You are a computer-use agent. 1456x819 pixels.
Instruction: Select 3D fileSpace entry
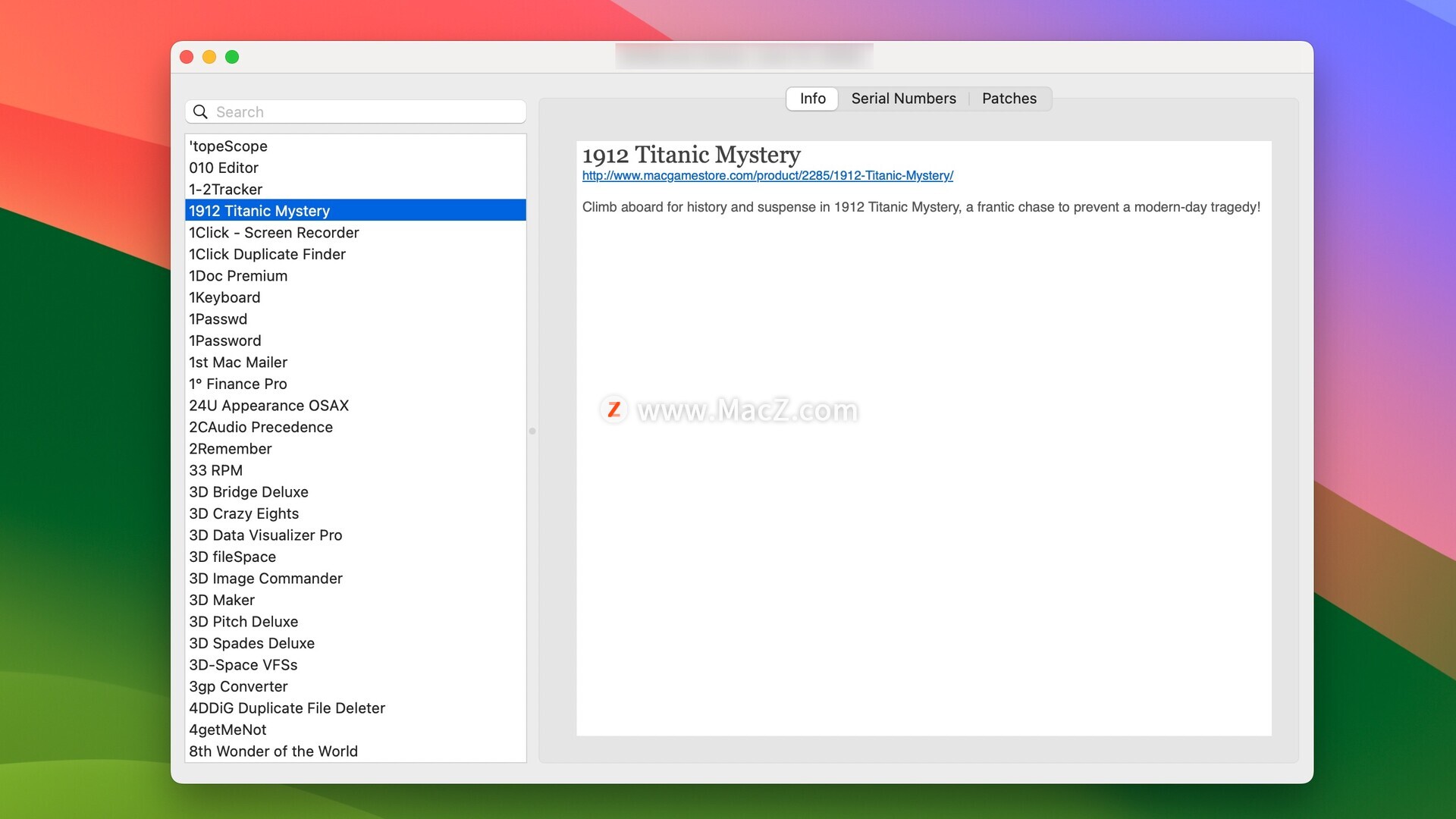355,557
